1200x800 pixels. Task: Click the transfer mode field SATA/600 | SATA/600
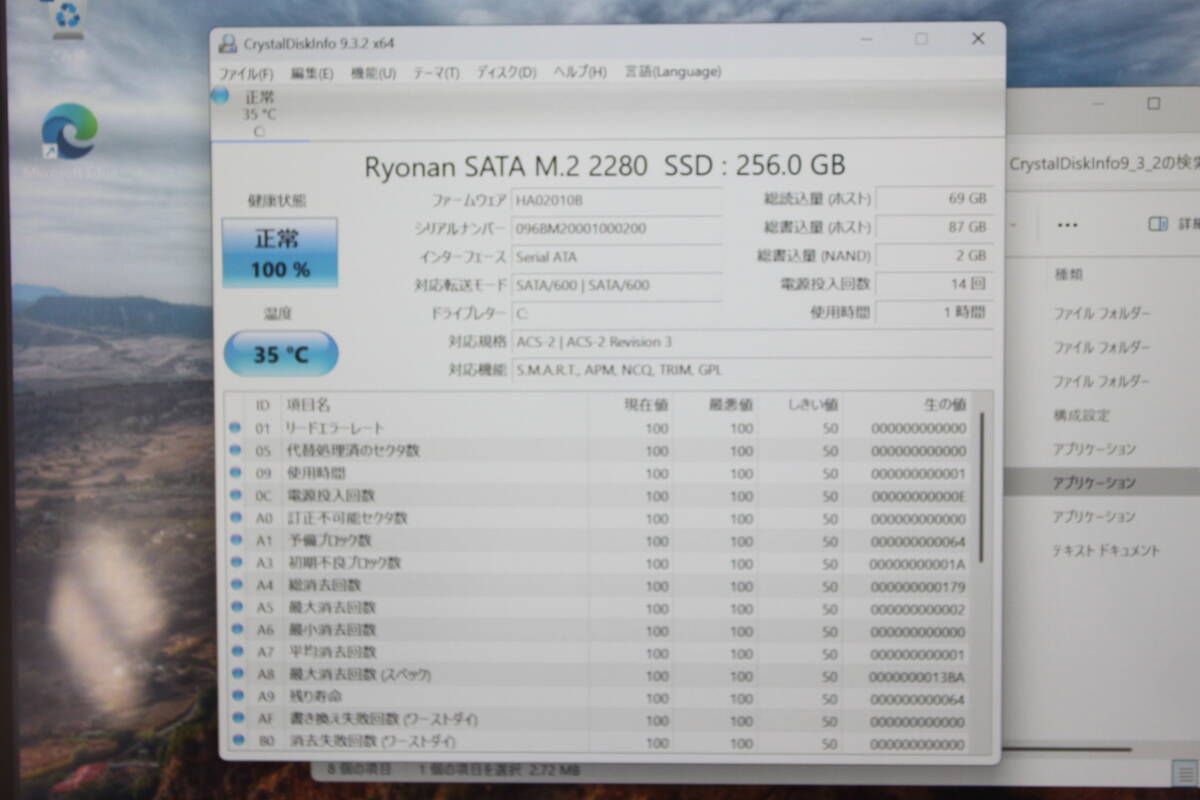coord(616,285)
